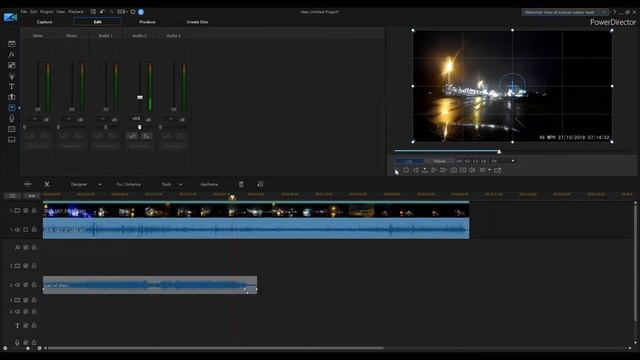Click the trim icon left of the scissors

point(28,184)
